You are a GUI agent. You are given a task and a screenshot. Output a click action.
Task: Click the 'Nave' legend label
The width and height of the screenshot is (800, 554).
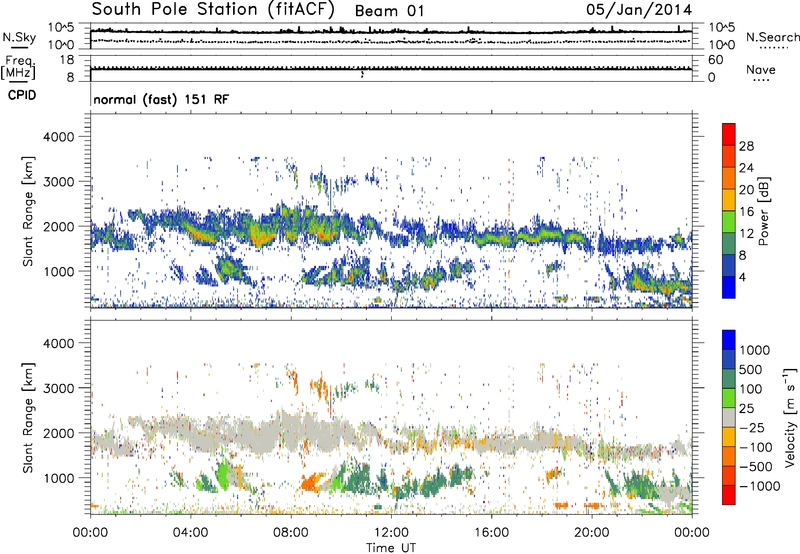point(761,69)
